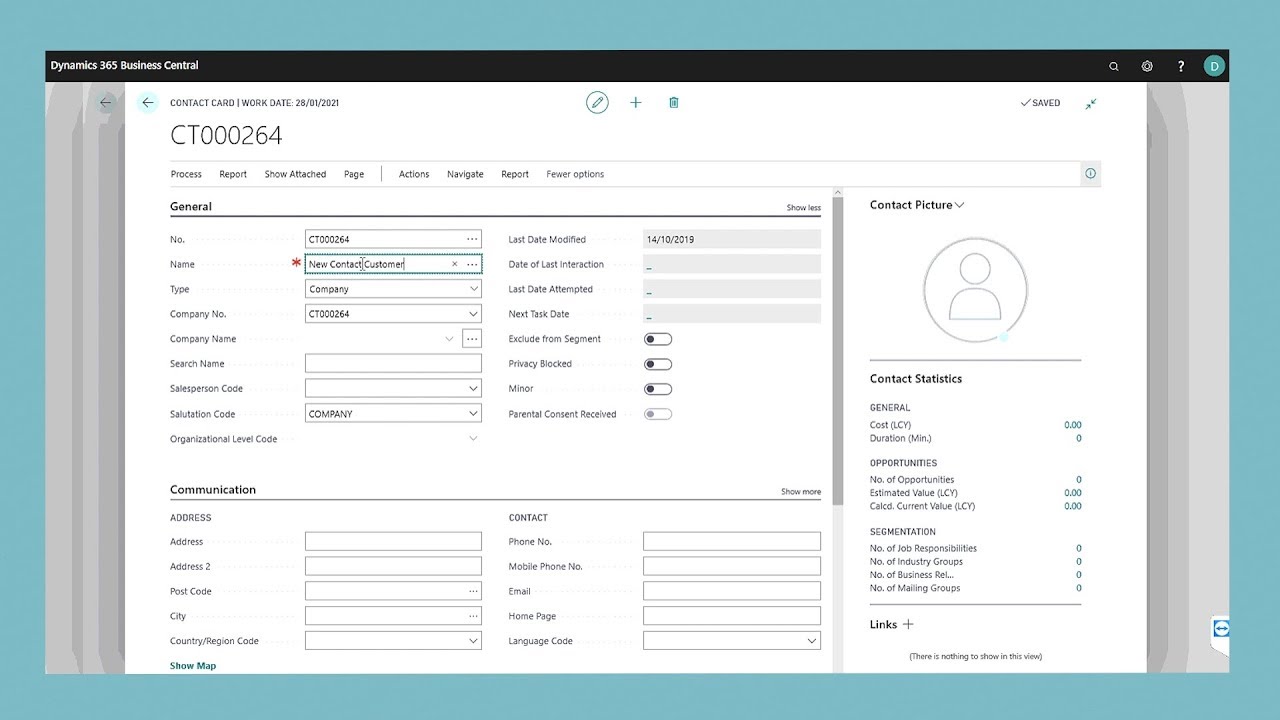
Task: Click Fewer options
Action: (575, 174)
